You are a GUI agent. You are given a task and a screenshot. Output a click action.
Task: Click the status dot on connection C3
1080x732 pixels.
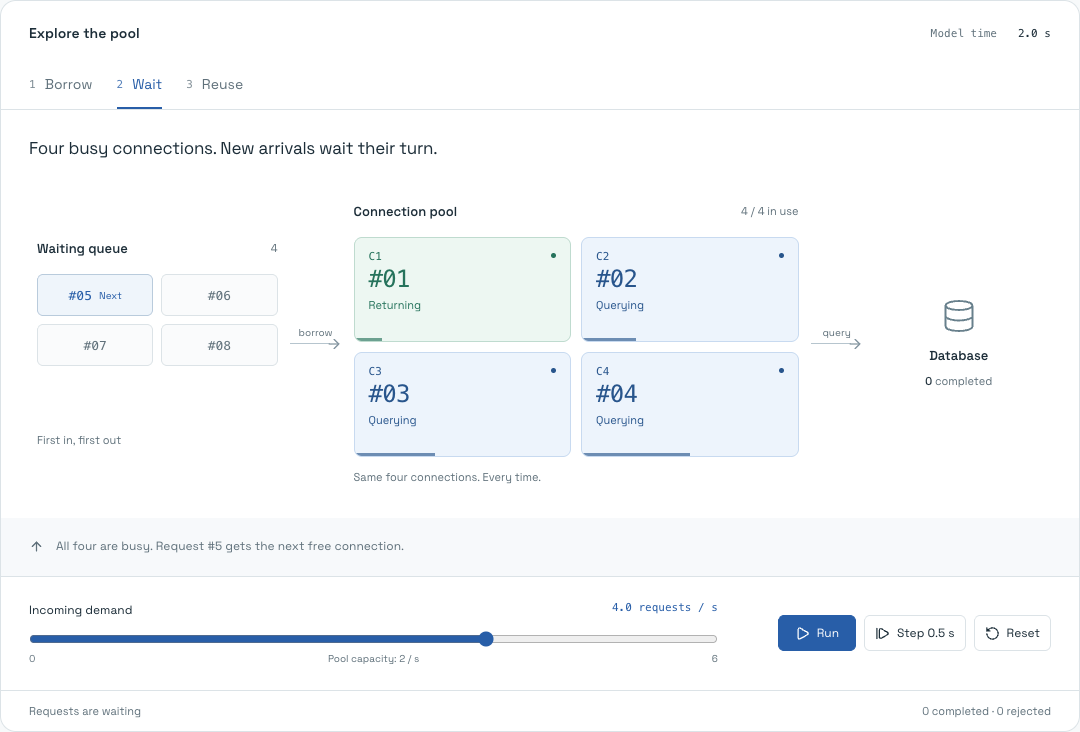point(553,370)
